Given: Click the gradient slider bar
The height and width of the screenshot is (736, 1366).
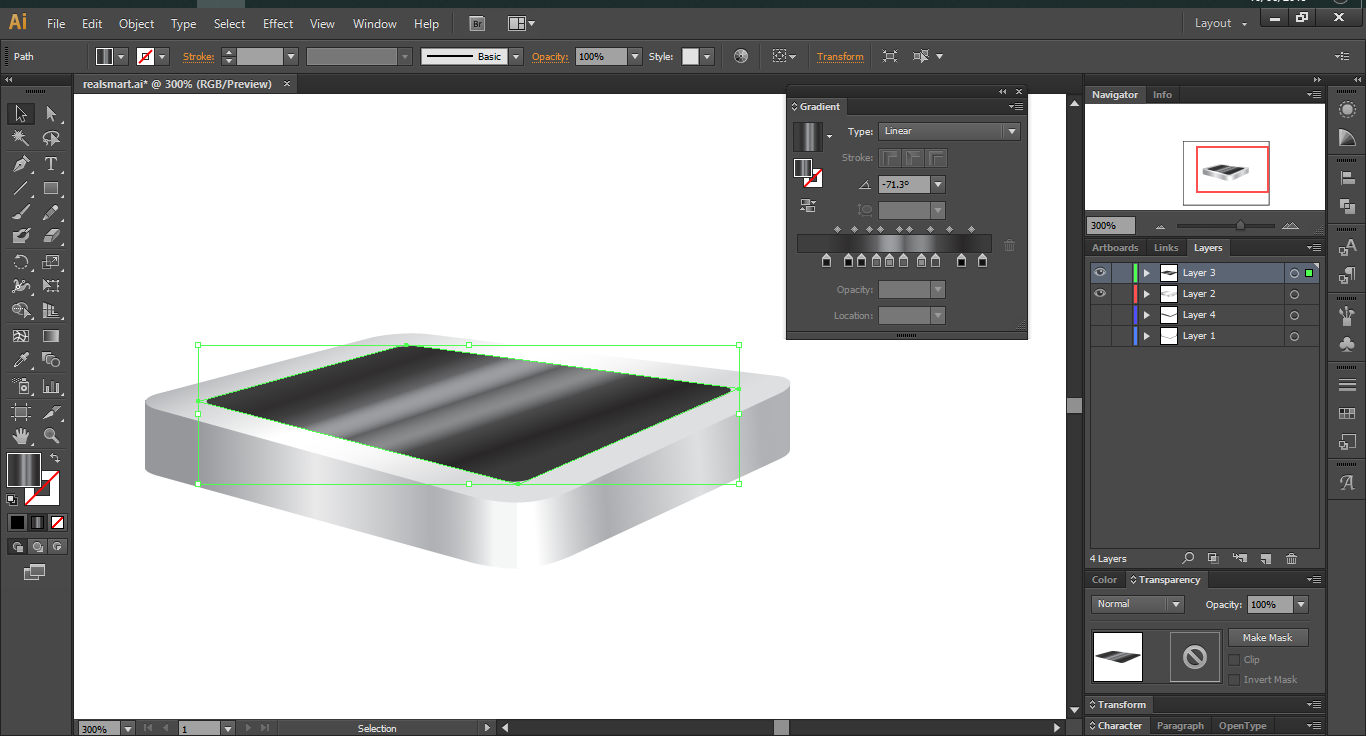Looking at the screenshot, I should click(x=893, y=243).
